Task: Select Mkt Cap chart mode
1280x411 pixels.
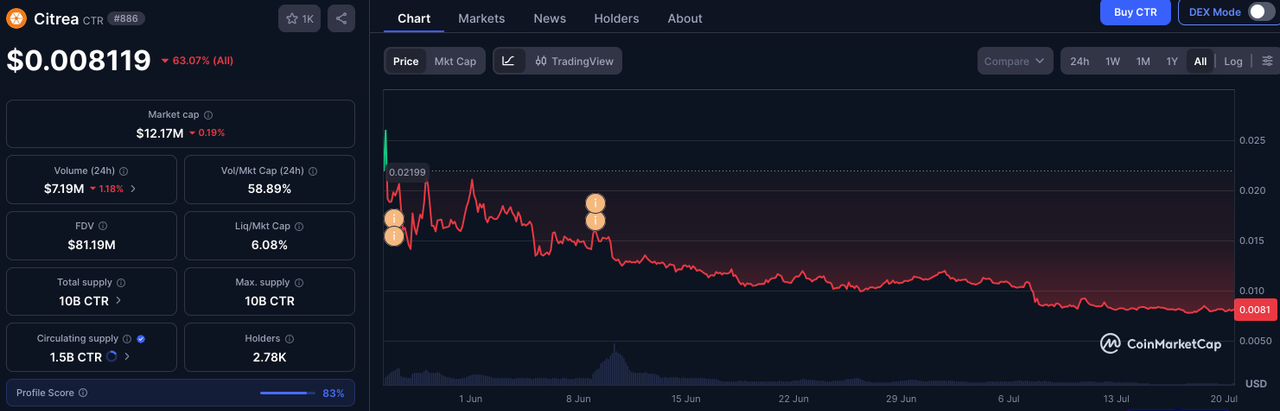Action: (x=455, y=61)
